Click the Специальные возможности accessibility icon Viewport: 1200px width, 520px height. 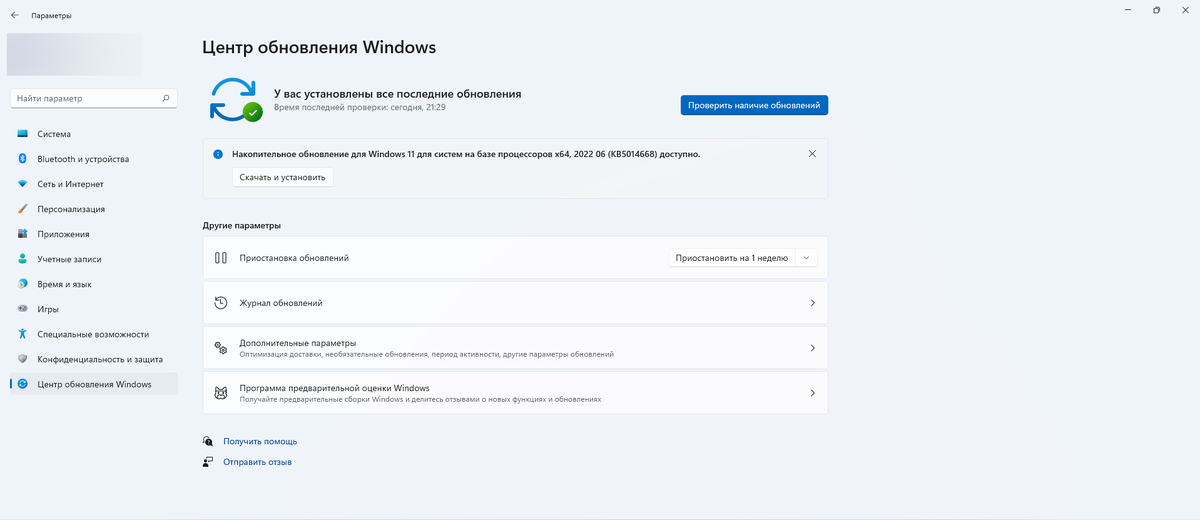coord(22,334)
